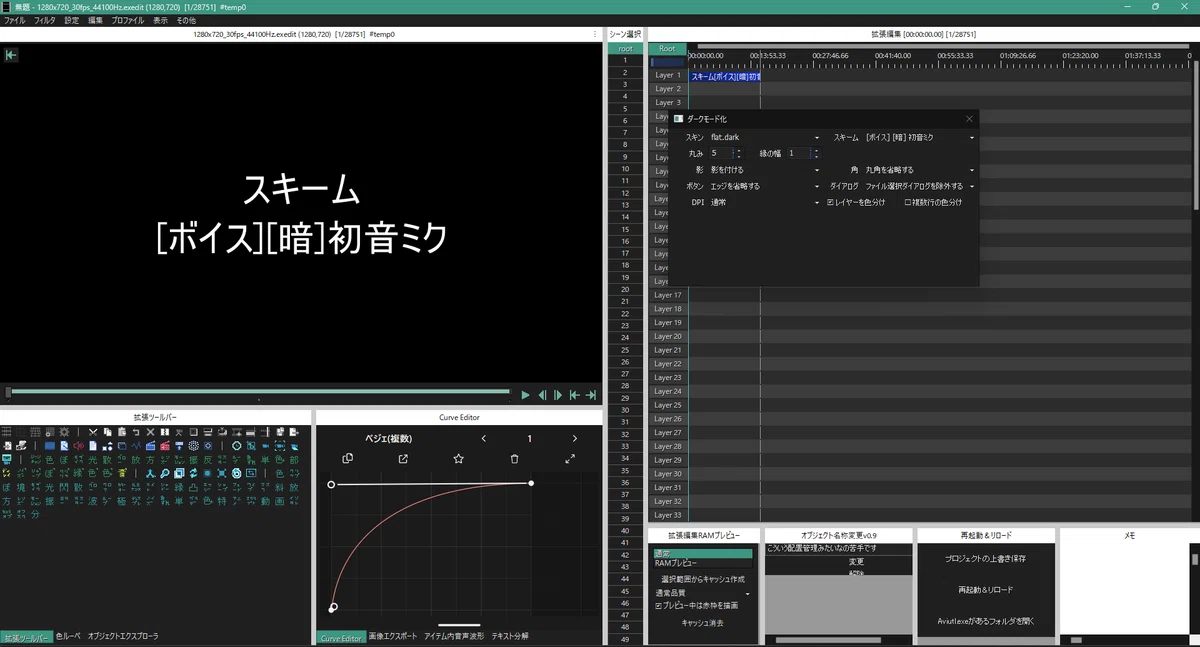The image size is (1200, 647).
Task: Open the 影 dropdown showing 影を付ける
Action: point(764,170)
